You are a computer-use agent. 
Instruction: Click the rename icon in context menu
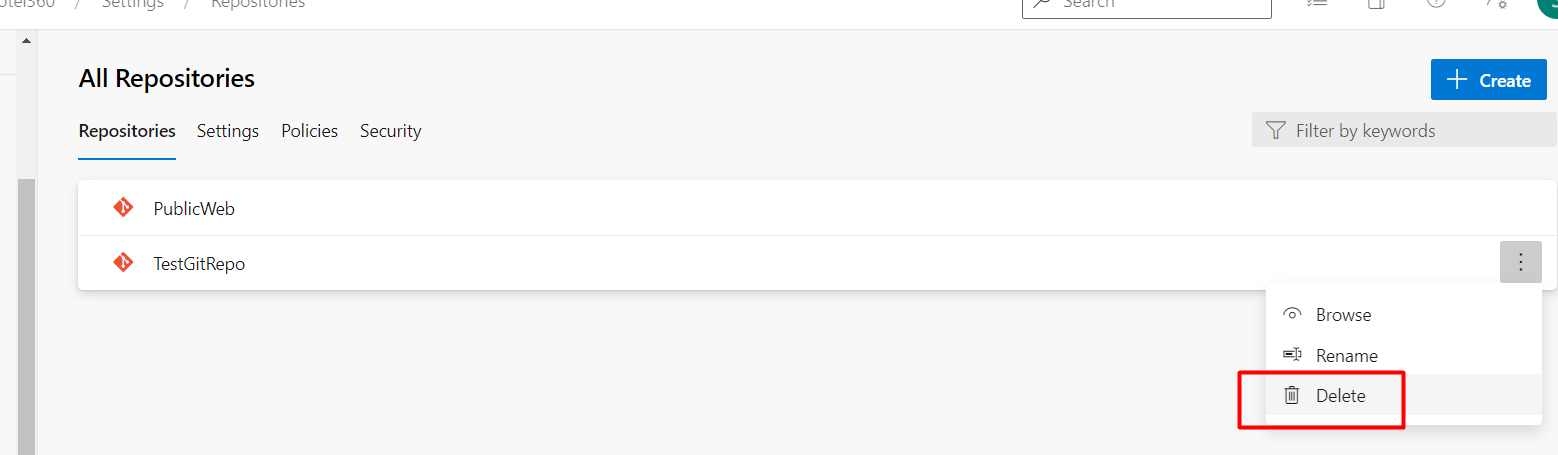[1292, 355]
